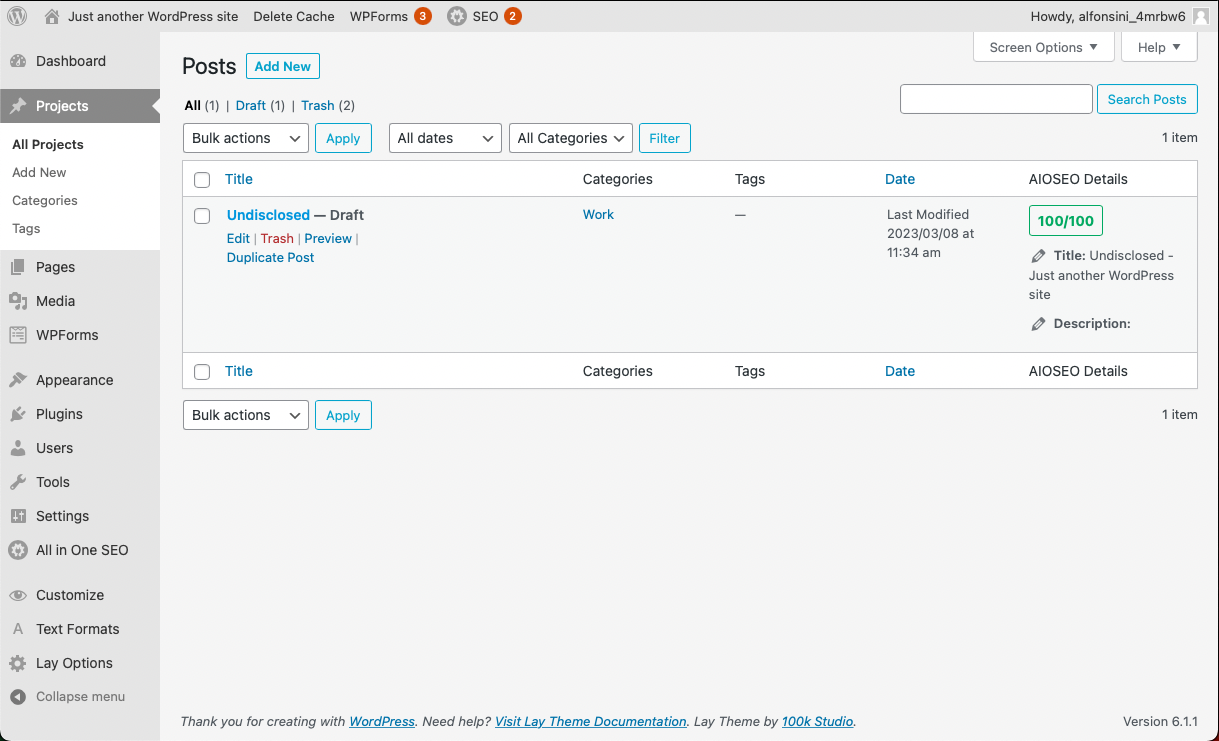1219x741 pixels.
Task: View the Trash posts list
Action: 317,105
